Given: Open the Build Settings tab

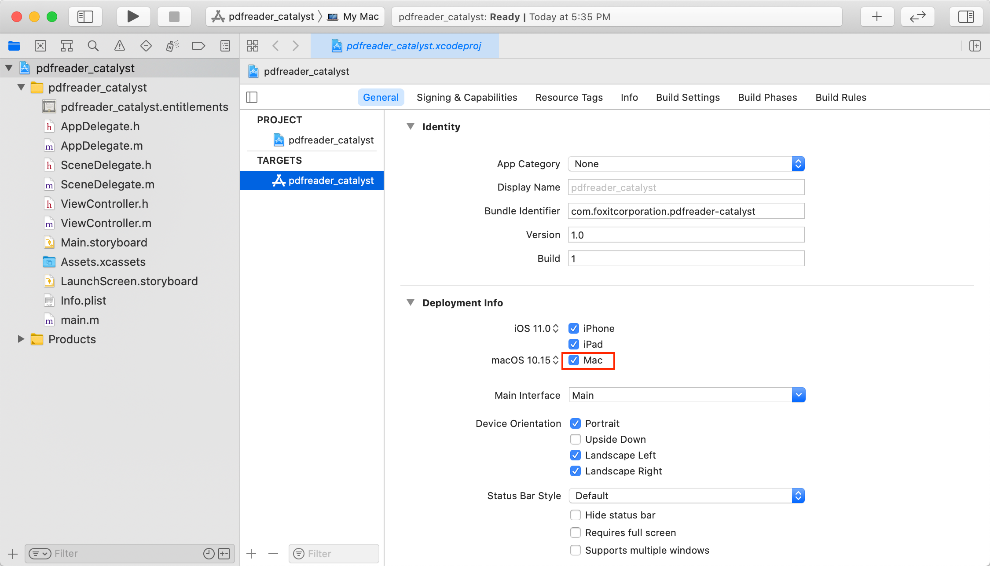Looking at the screenshot, I should point(687,98).
